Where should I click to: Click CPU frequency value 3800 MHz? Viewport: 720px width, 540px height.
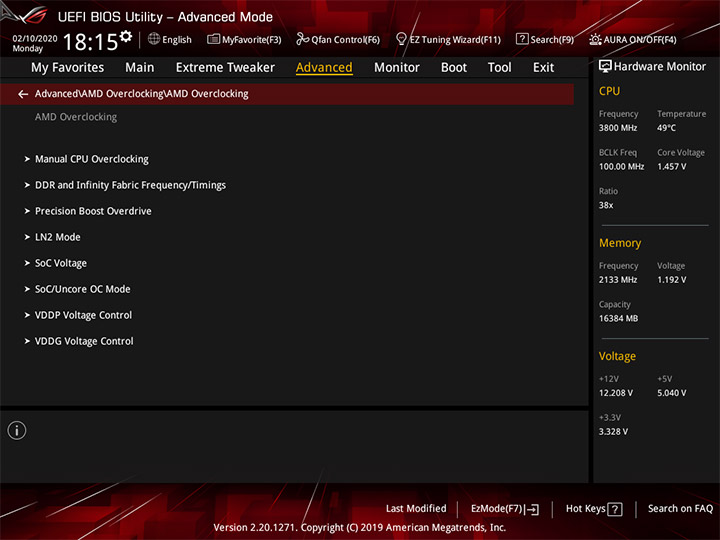coord(618,128)
